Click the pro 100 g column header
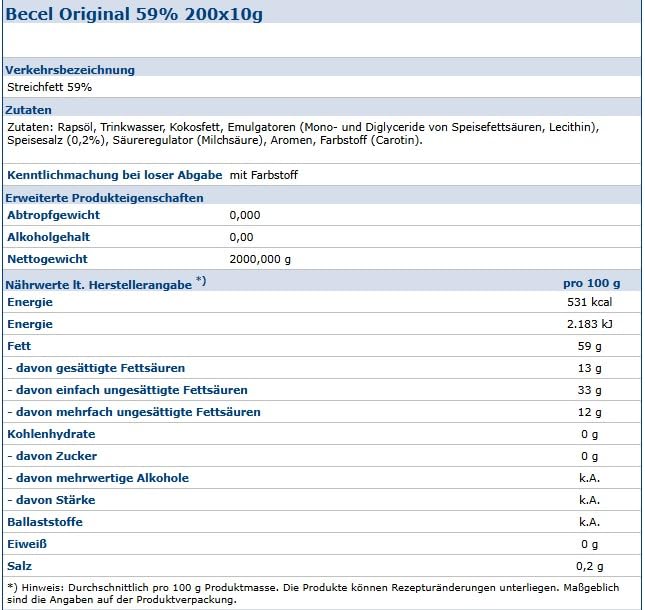Viewport: 645px width, 610px height. point(592,283)
